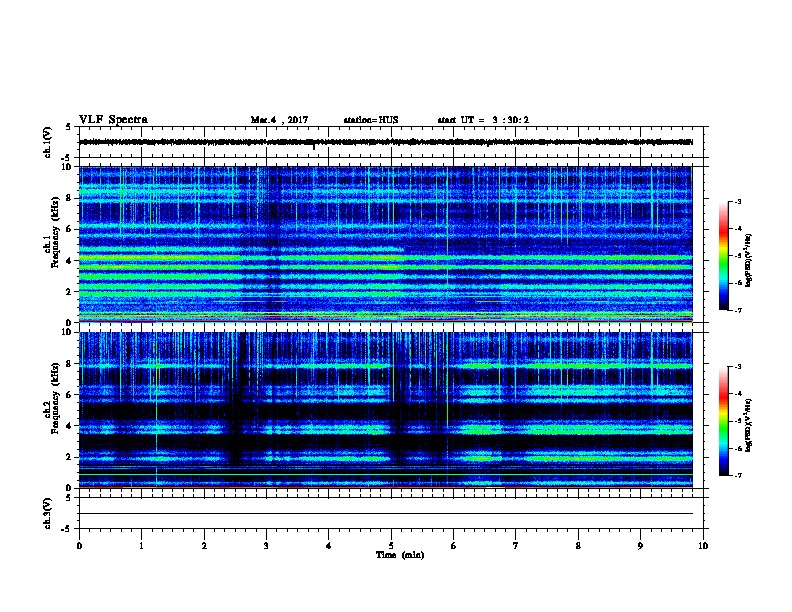
Task: Click the "-7" tick on ch.2 colorbar
Action: pyautogui.click(x=737, y=475)
